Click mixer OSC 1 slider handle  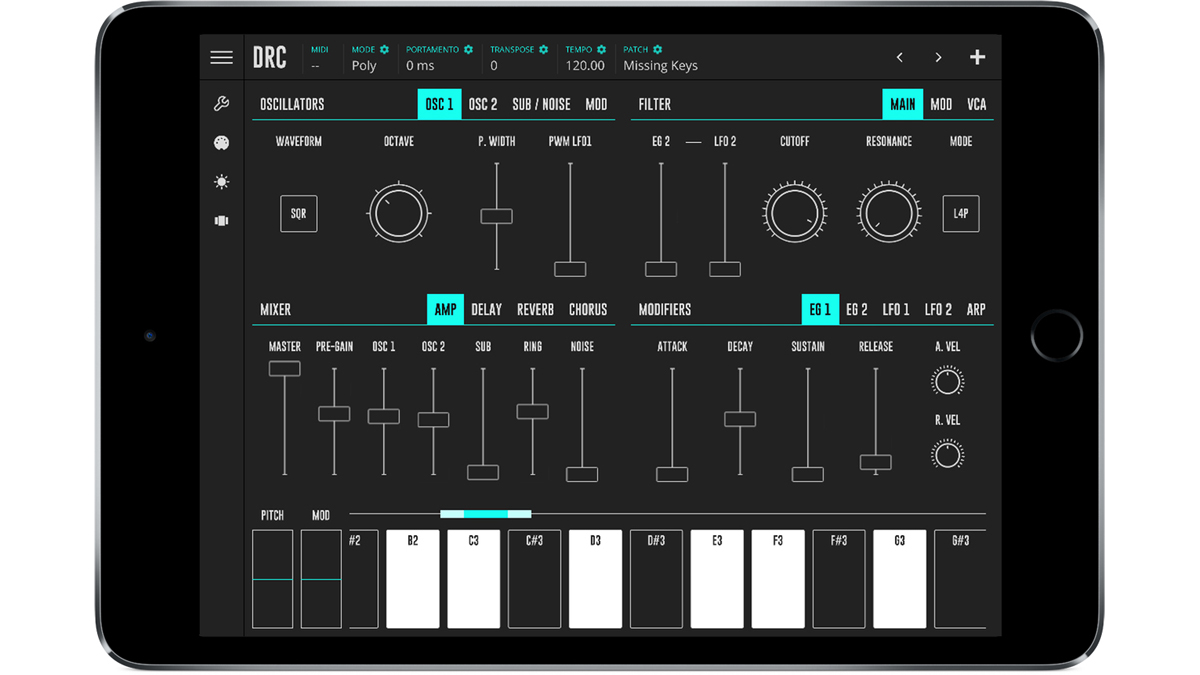tap(384, 416)
